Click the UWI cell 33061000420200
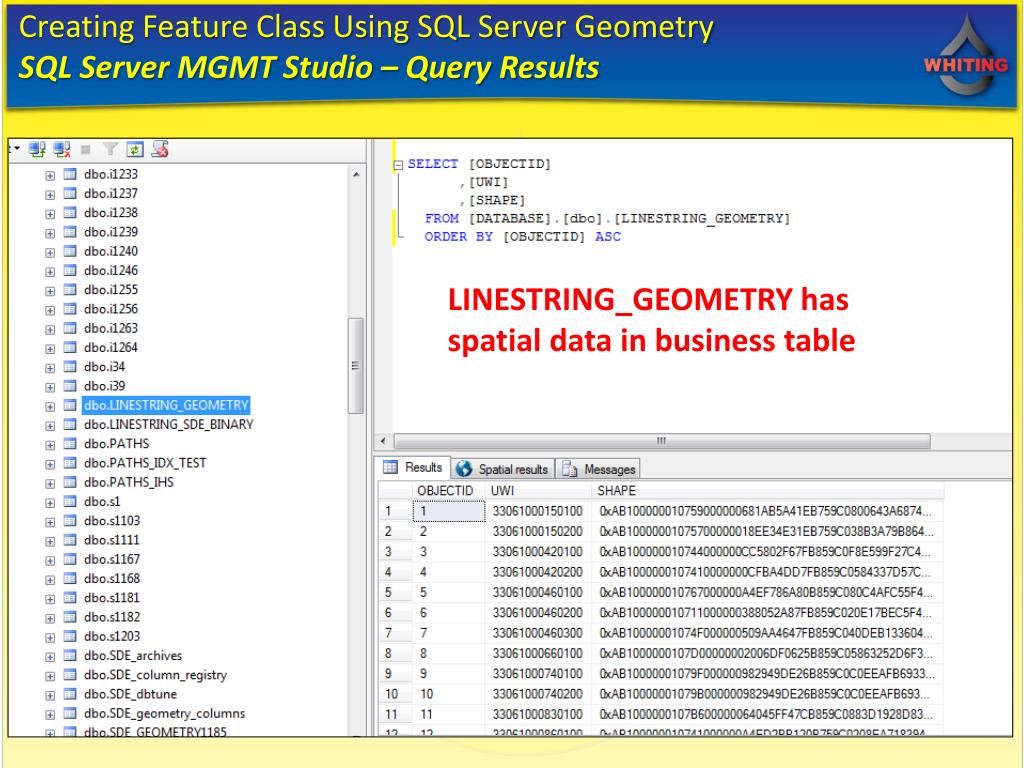1024x768 pixels. point(537,572)
